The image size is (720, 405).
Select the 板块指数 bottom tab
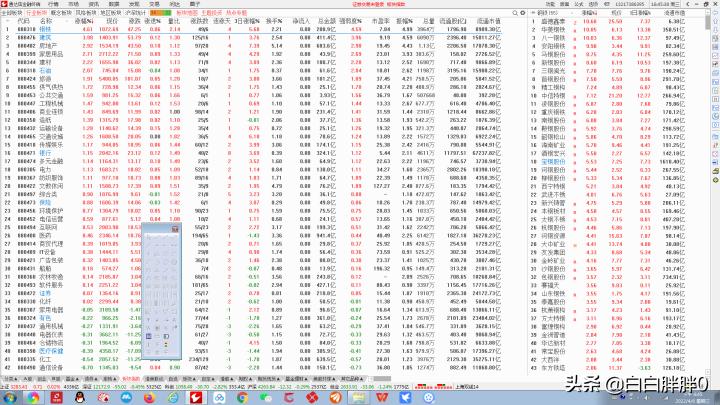coord(131,379)
